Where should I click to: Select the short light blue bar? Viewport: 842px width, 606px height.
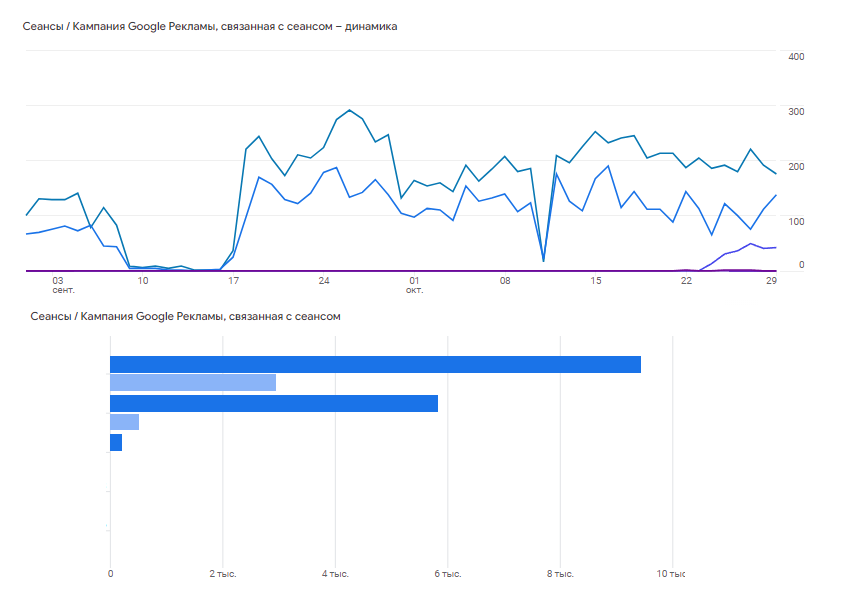[x=125, y=422]
